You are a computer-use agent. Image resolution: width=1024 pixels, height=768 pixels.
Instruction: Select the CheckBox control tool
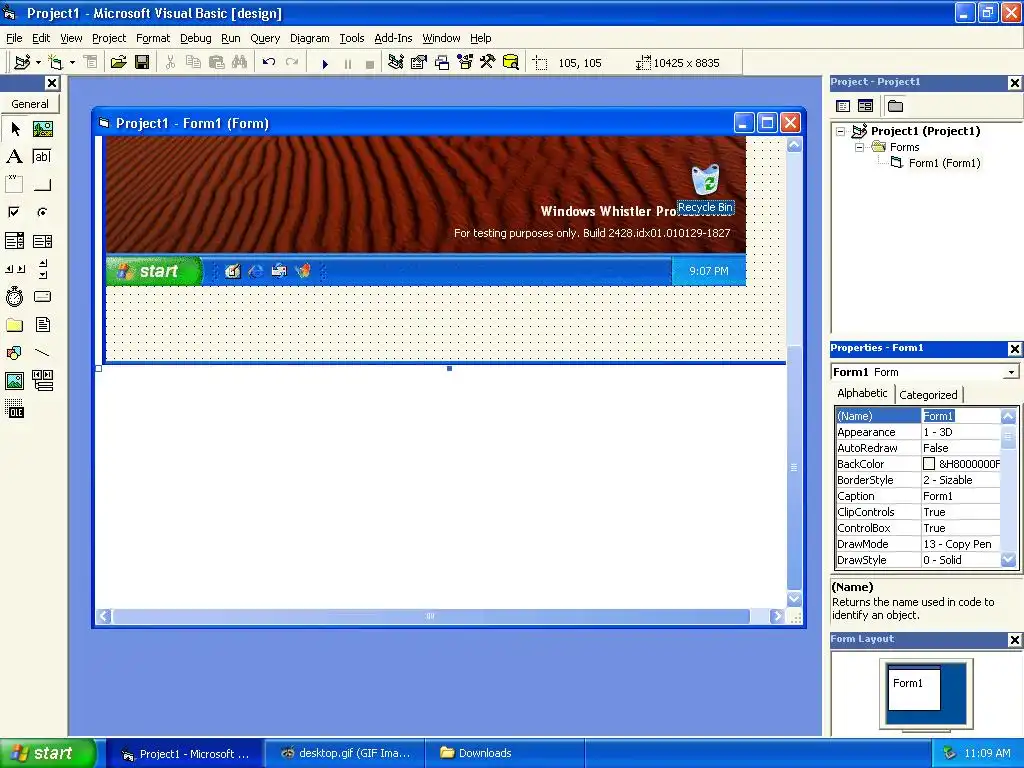tap(15, 212)
